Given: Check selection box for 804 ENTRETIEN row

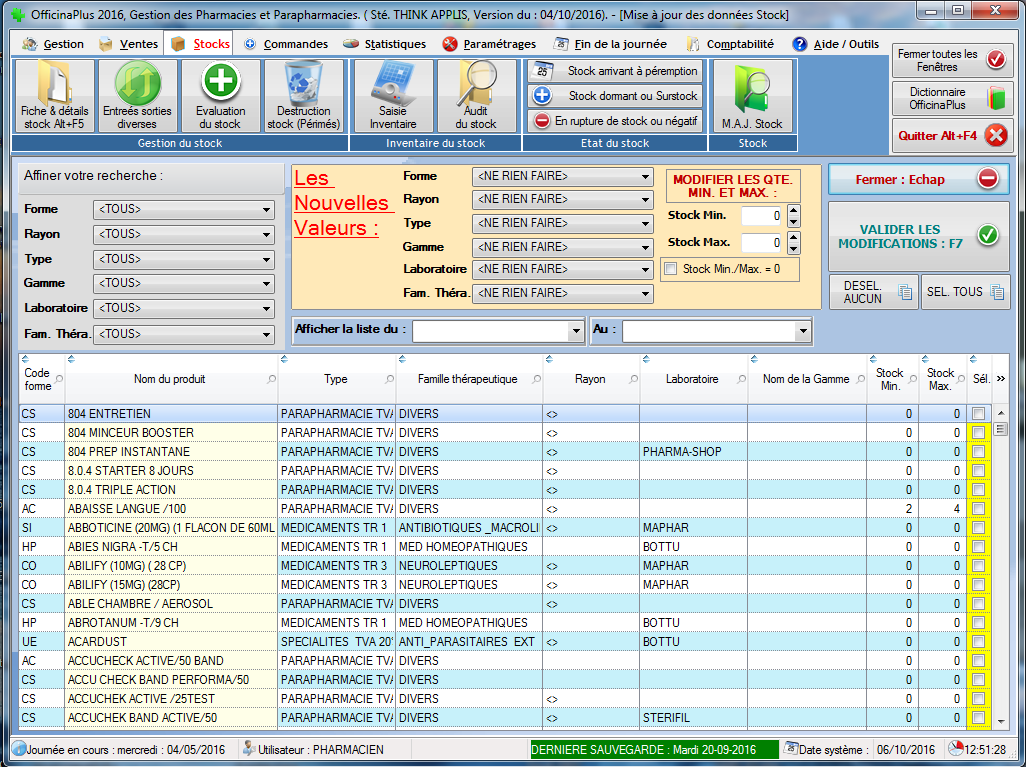Looking at the screenshot, I should pos(978,414).
